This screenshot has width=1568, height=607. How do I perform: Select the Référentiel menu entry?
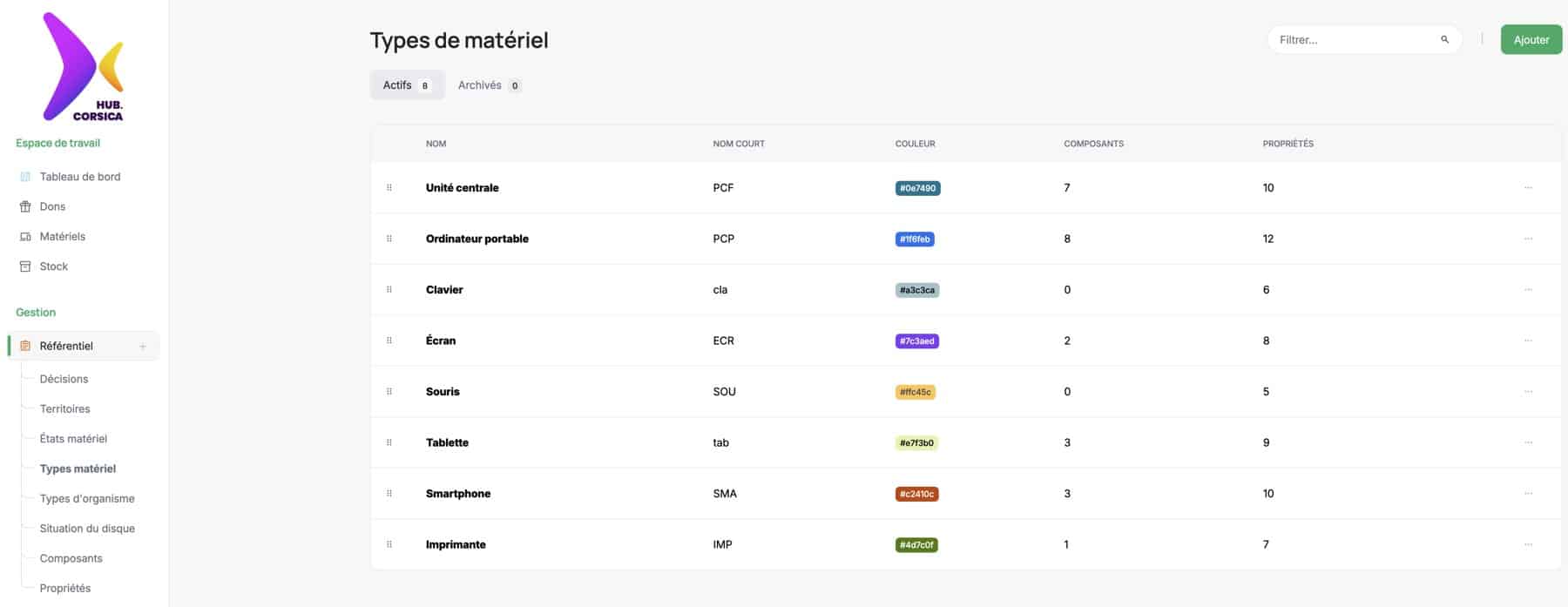84,346
